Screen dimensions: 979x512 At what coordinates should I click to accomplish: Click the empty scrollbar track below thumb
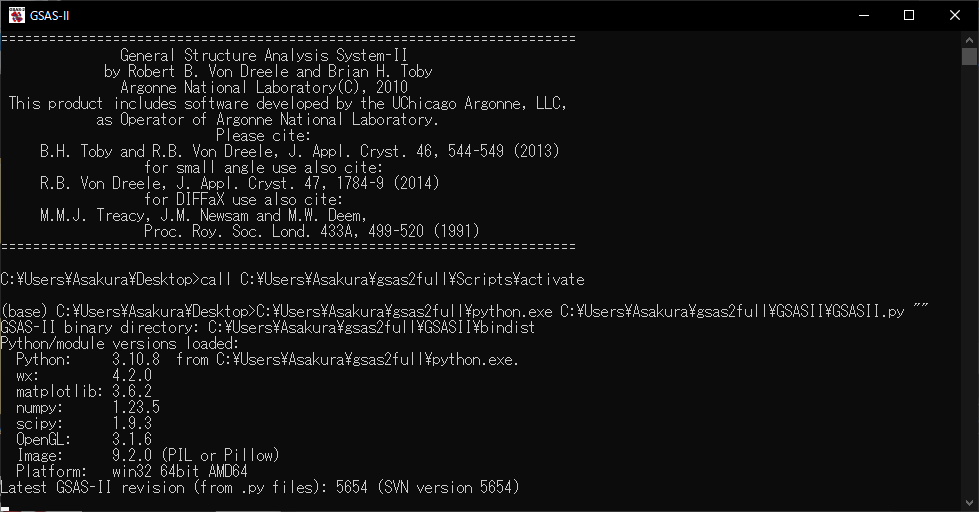coord(969,300)
